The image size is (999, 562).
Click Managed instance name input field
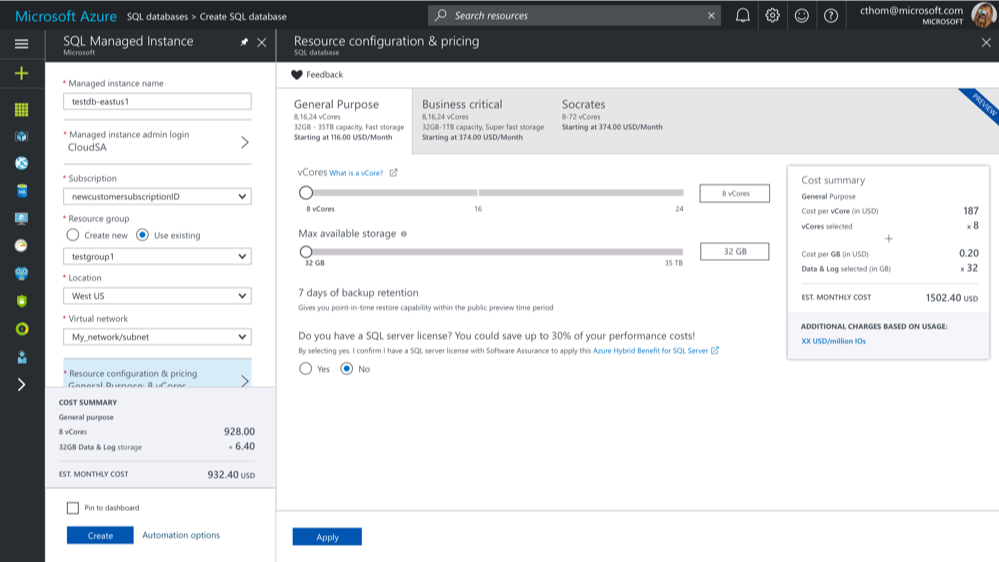pos(157,101)
